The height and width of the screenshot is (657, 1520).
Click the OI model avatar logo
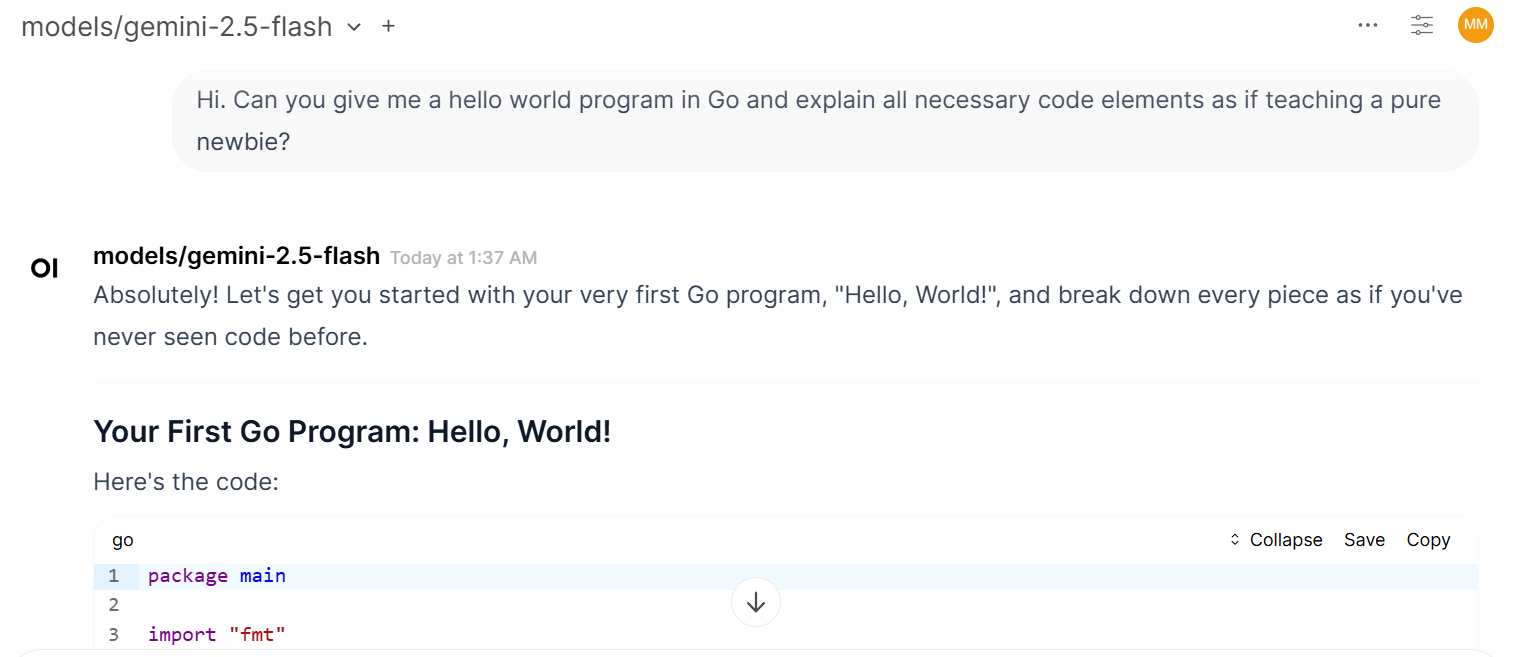pyautogui.click(x=45, y=269)
